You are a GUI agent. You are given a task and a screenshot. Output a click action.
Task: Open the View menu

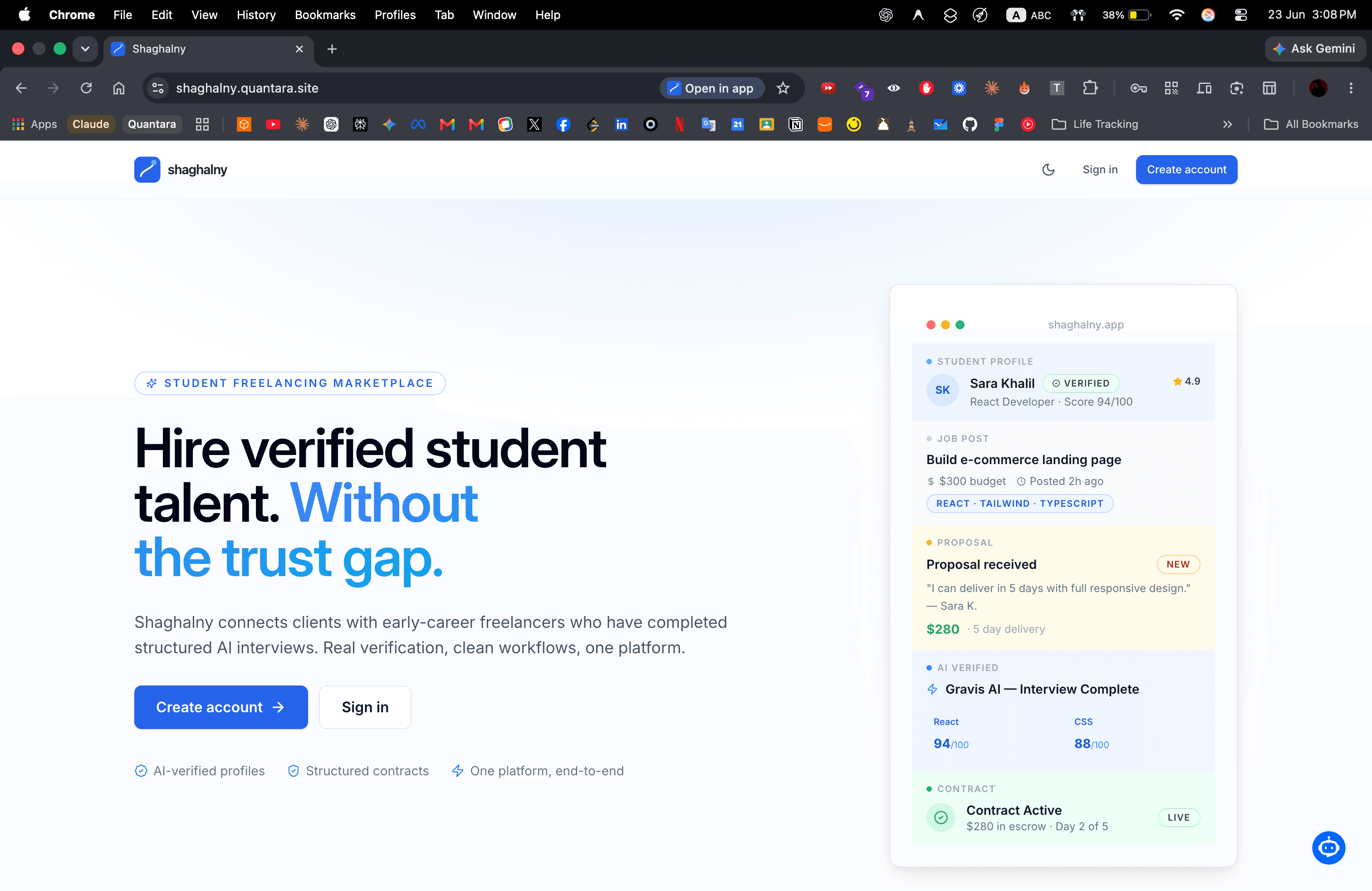[204, 15]
